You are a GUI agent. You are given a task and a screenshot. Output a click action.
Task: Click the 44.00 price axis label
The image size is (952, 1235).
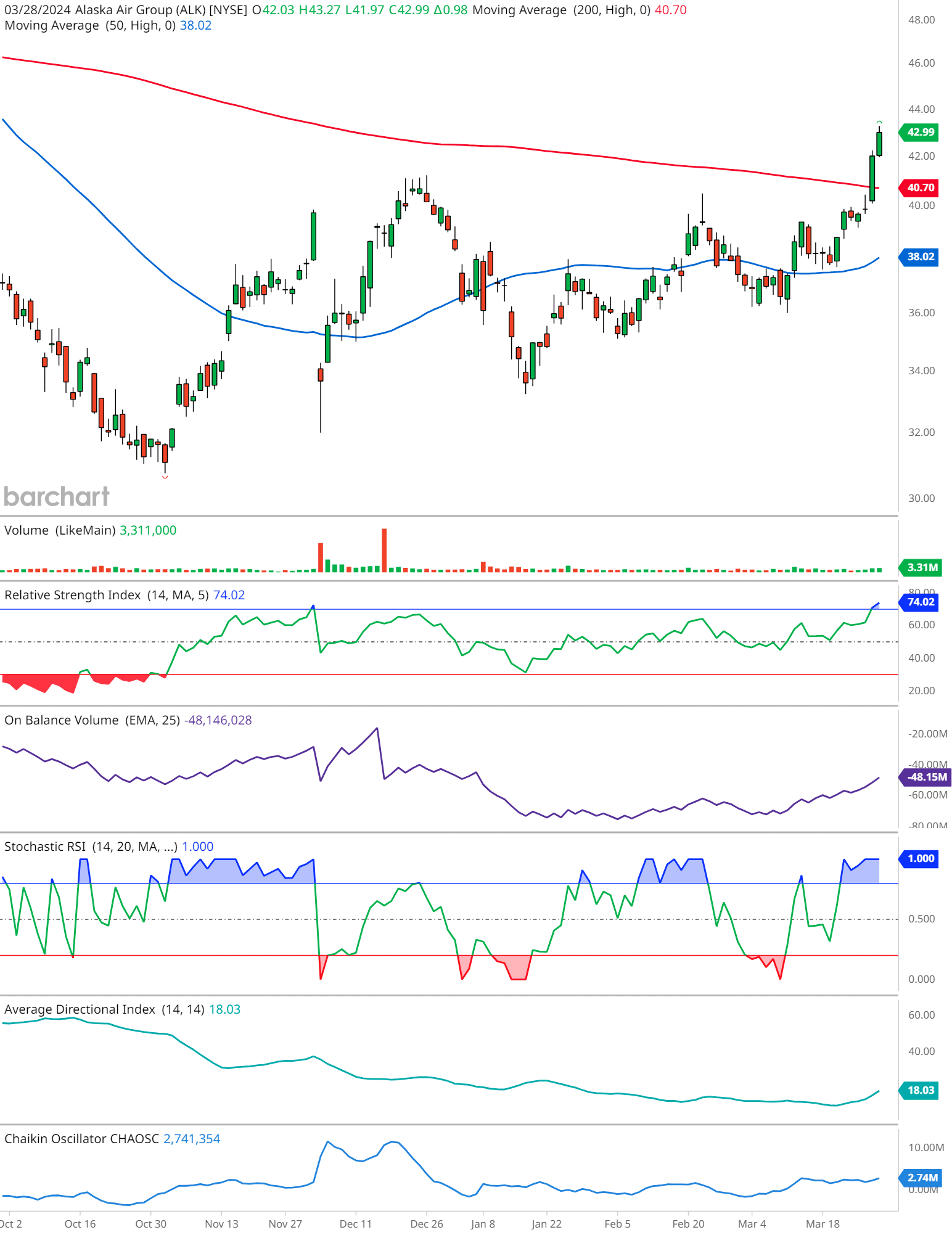[921, 109]
